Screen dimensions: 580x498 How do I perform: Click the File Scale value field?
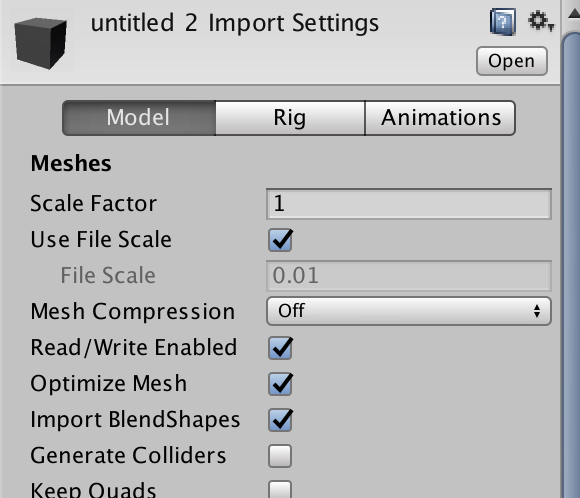(x=409, y=276)
